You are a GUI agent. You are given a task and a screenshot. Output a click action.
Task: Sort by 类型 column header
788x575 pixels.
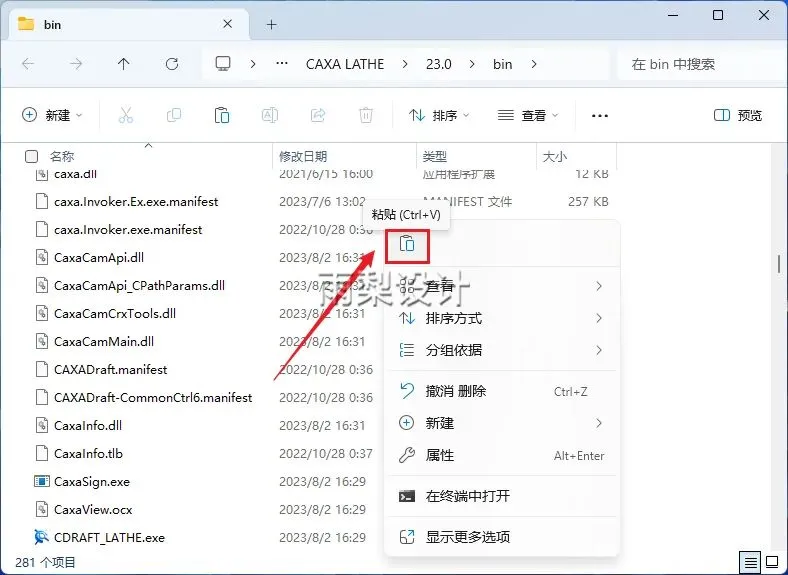click(435, 156)
